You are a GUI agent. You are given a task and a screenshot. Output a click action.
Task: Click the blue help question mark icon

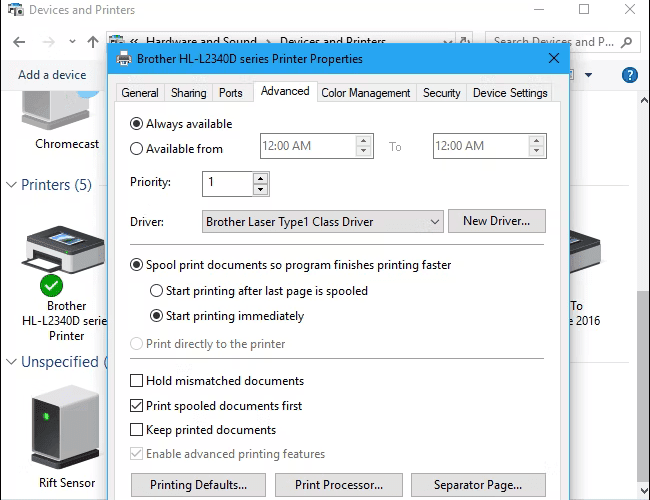pyautogui.click(x=630, y=75)
